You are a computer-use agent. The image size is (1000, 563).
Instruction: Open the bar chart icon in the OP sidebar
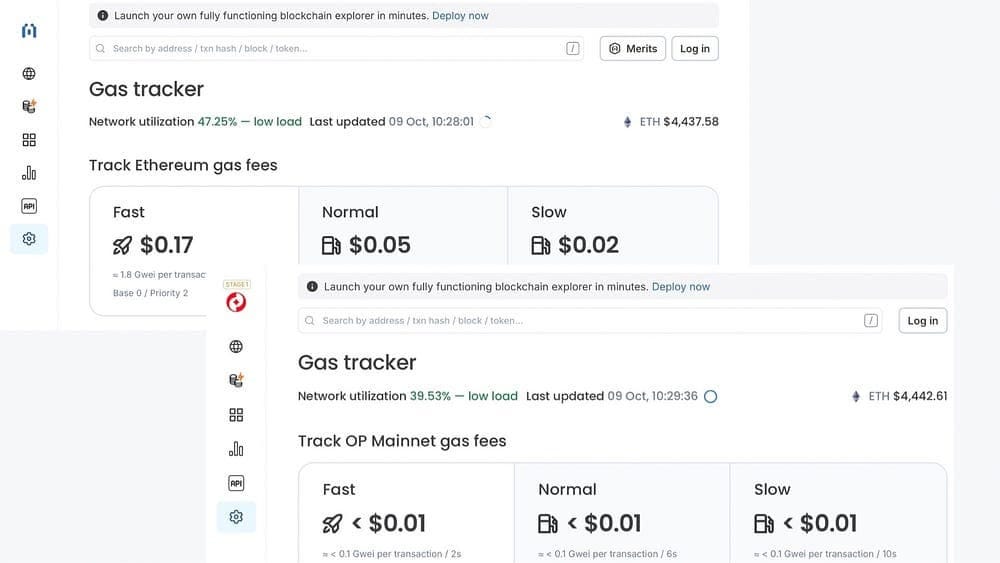236,449
